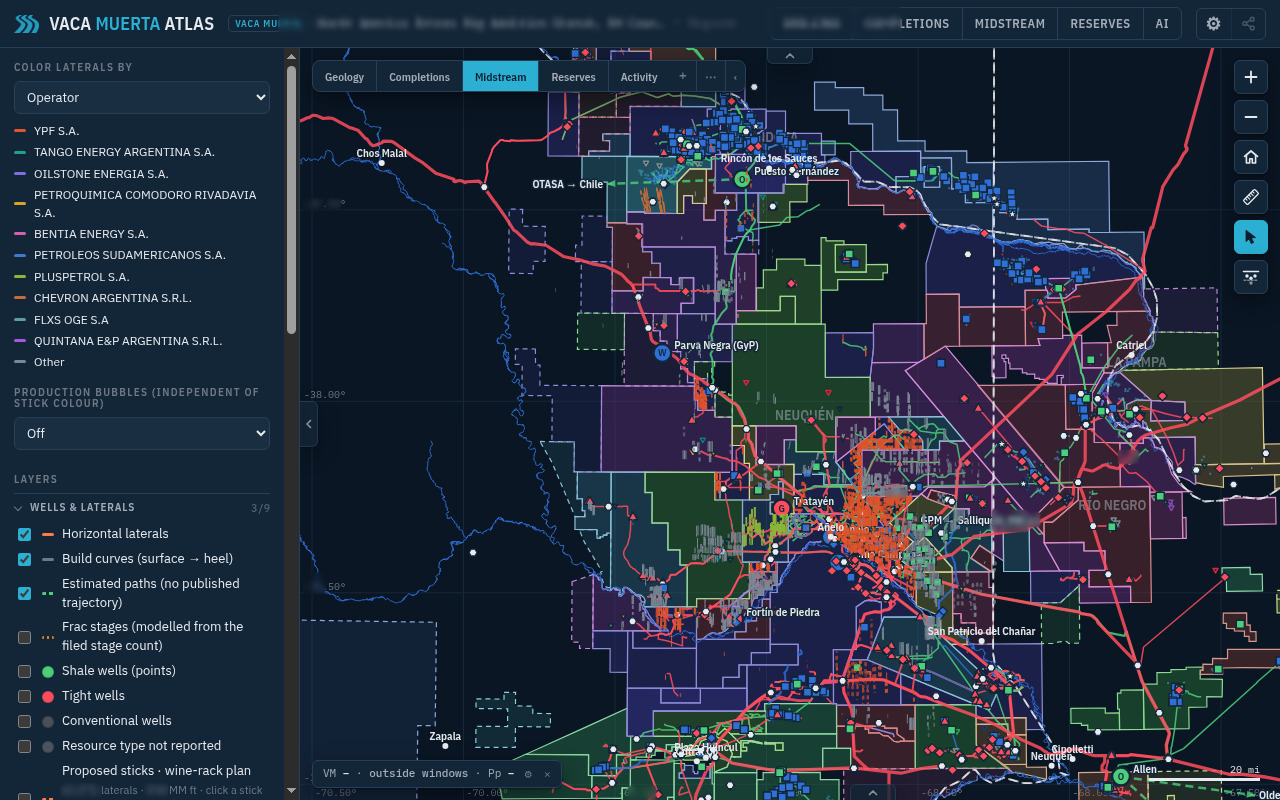Toggle Build curves layer checkbox
Viewport: 1280px width, 800px height.
(x=25, y=559)
